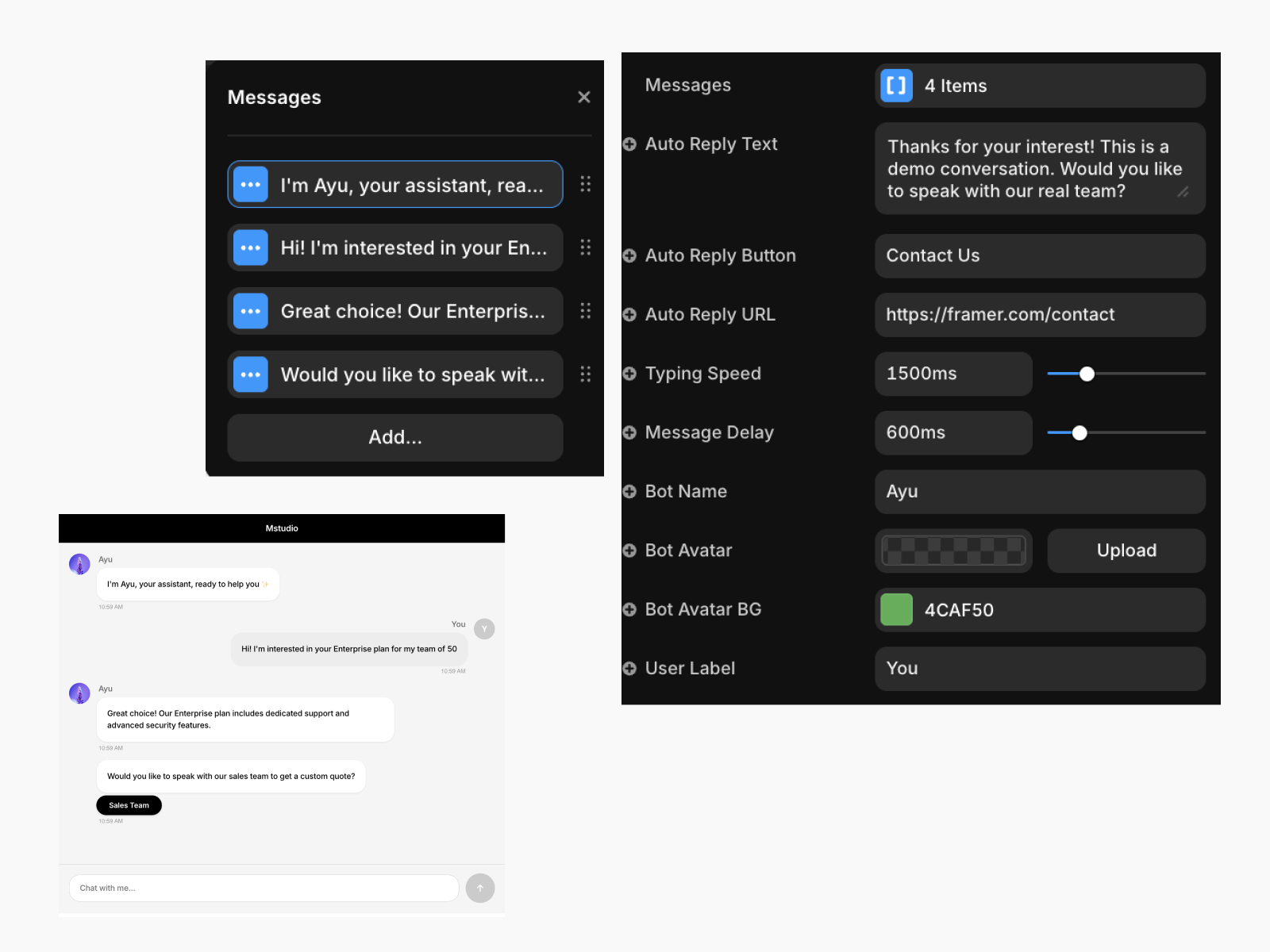1270x952 pixels.
Task: Click the Typing Speed slider handle
Action: click(1087, 374)
